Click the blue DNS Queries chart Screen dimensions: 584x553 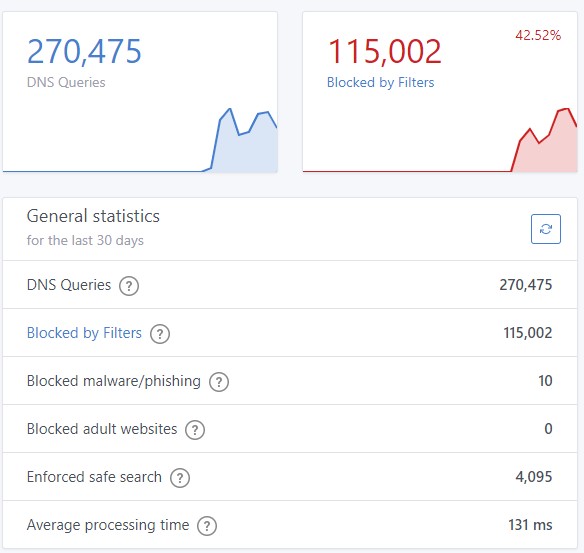tap(140, 140)
